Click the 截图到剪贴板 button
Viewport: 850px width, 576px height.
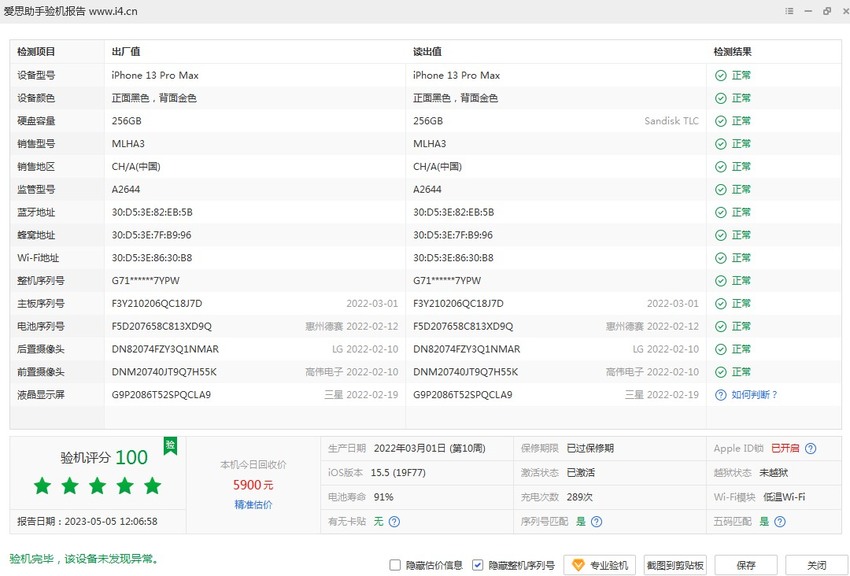(x=675, y=565)
